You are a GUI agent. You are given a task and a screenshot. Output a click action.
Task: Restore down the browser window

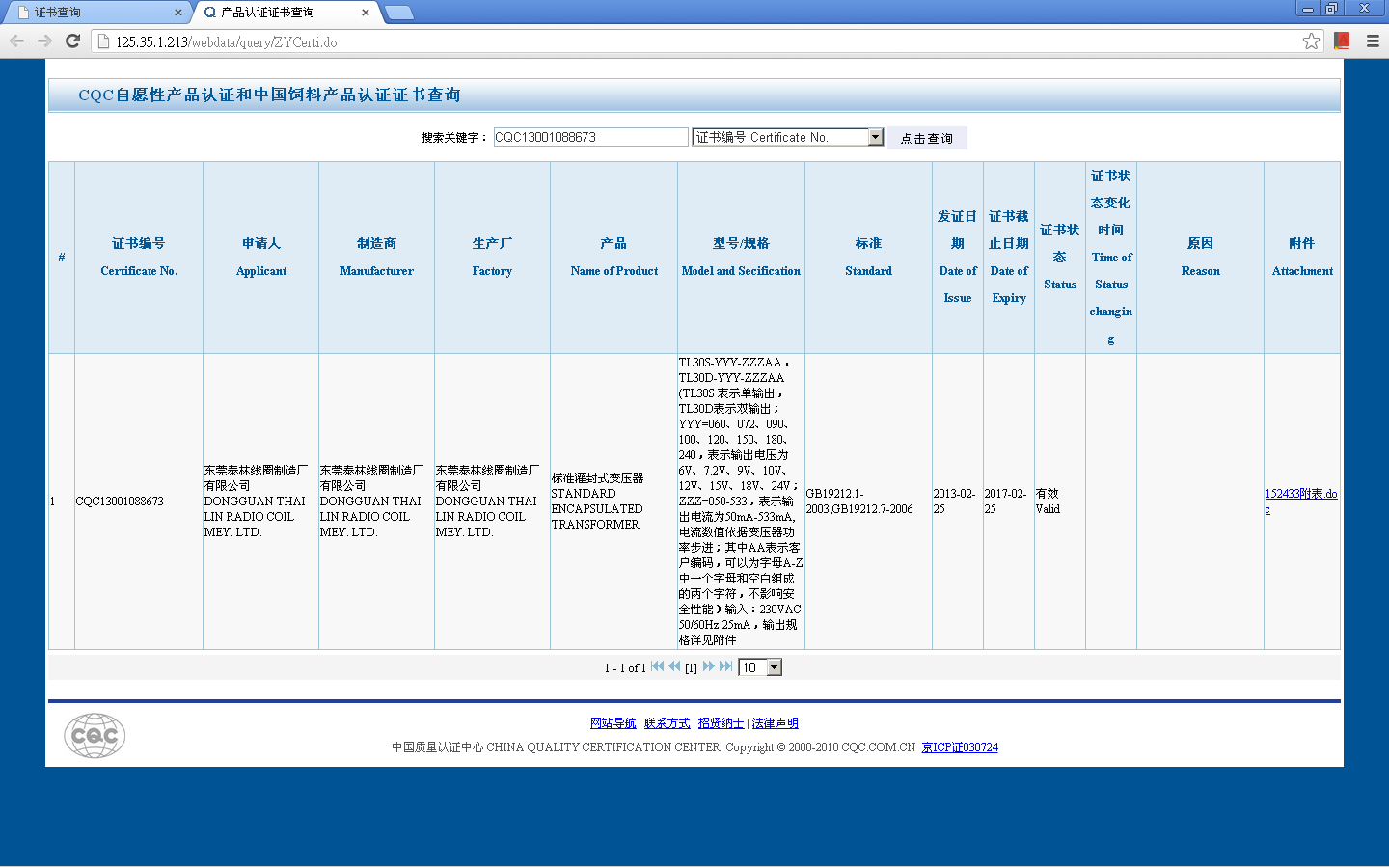(x=1332, y=9)
